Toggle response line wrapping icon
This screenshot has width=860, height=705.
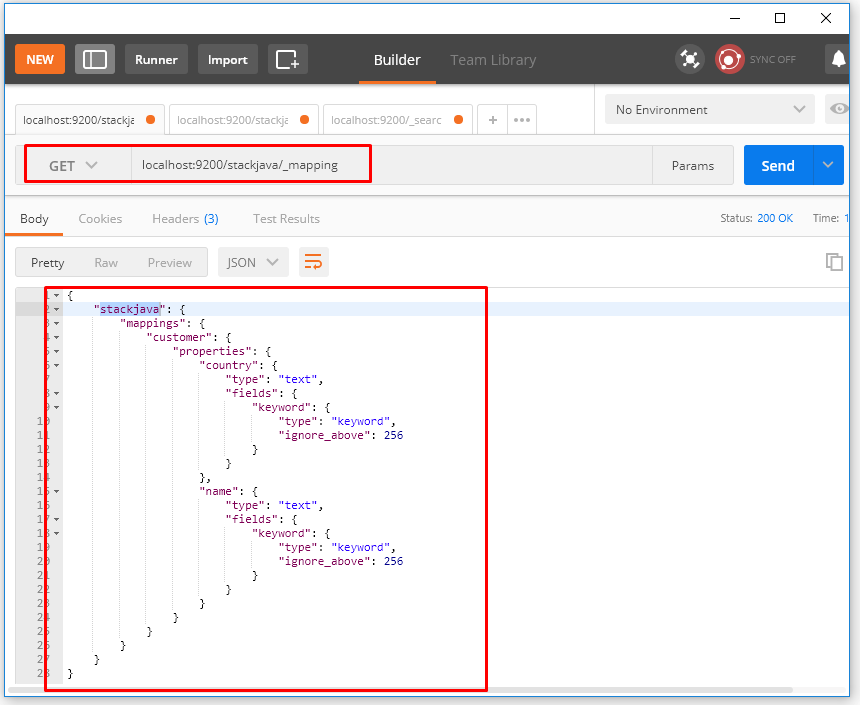(314, 261)
